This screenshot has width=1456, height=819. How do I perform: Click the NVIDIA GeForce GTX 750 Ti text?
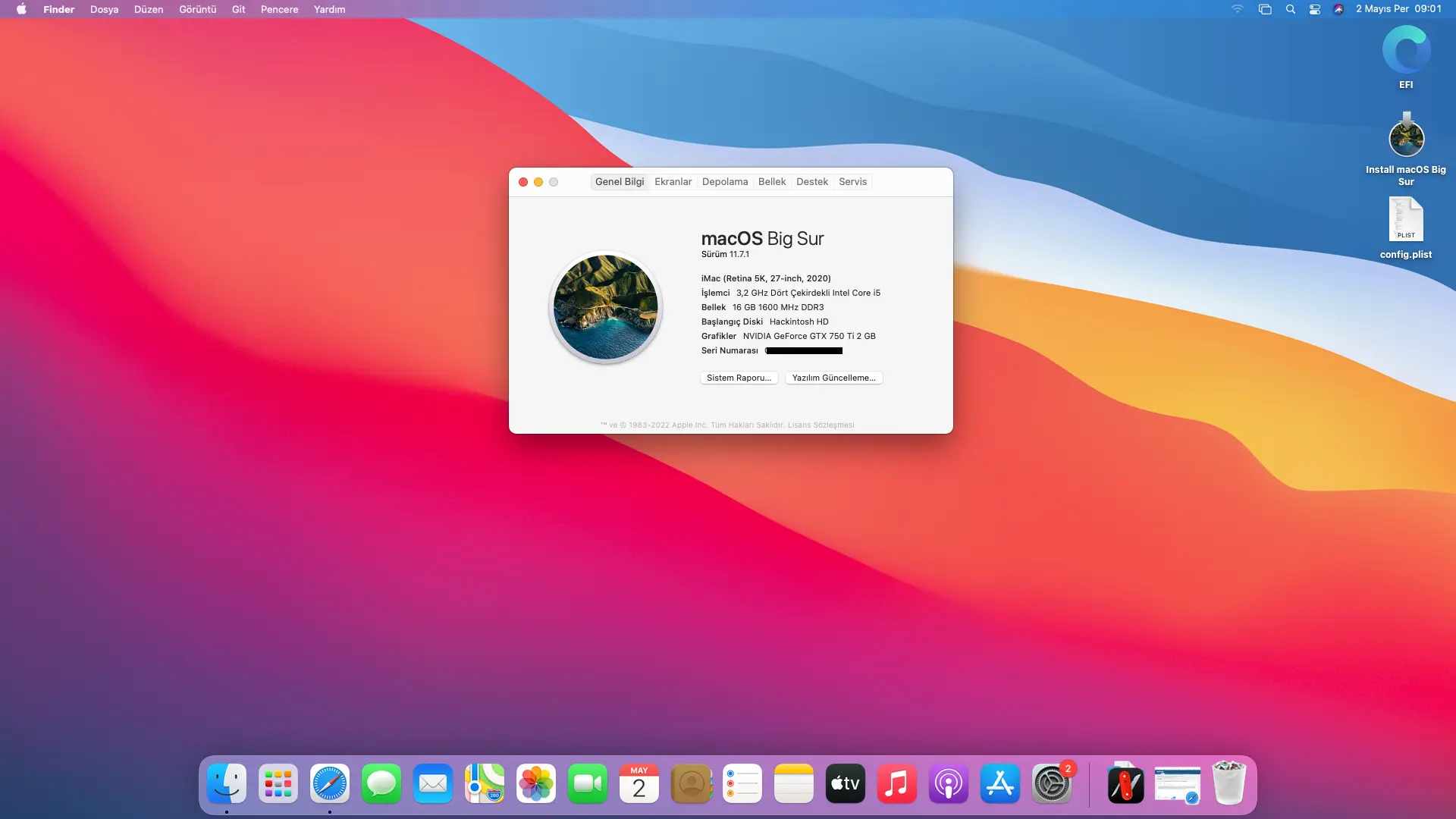(809, 336)
